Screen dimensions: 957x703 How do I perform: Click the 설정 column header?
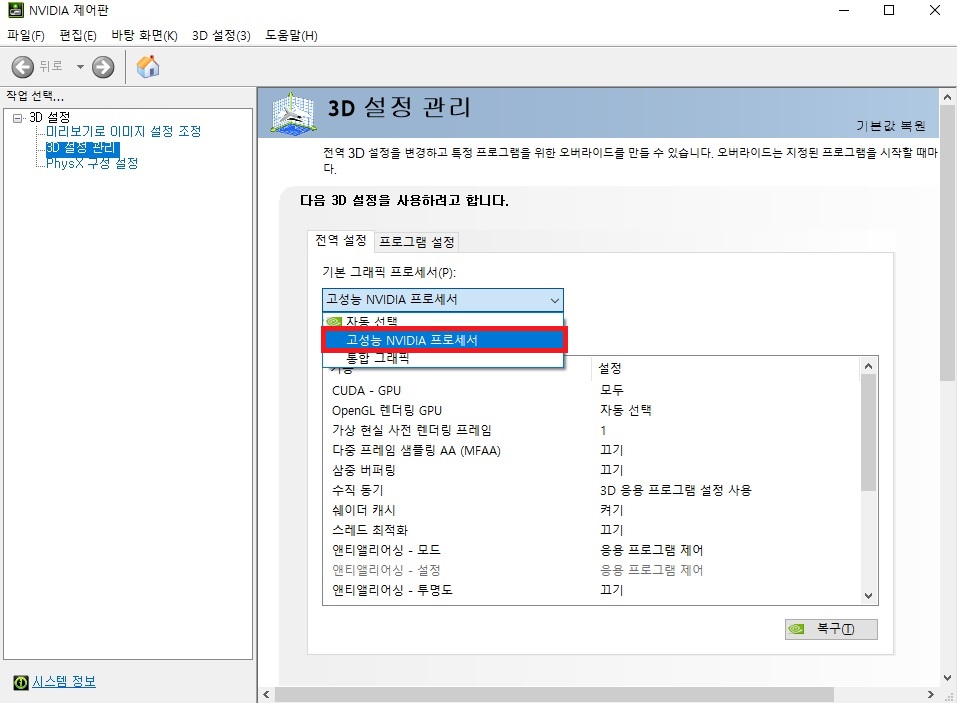click(x=725, y=368)
